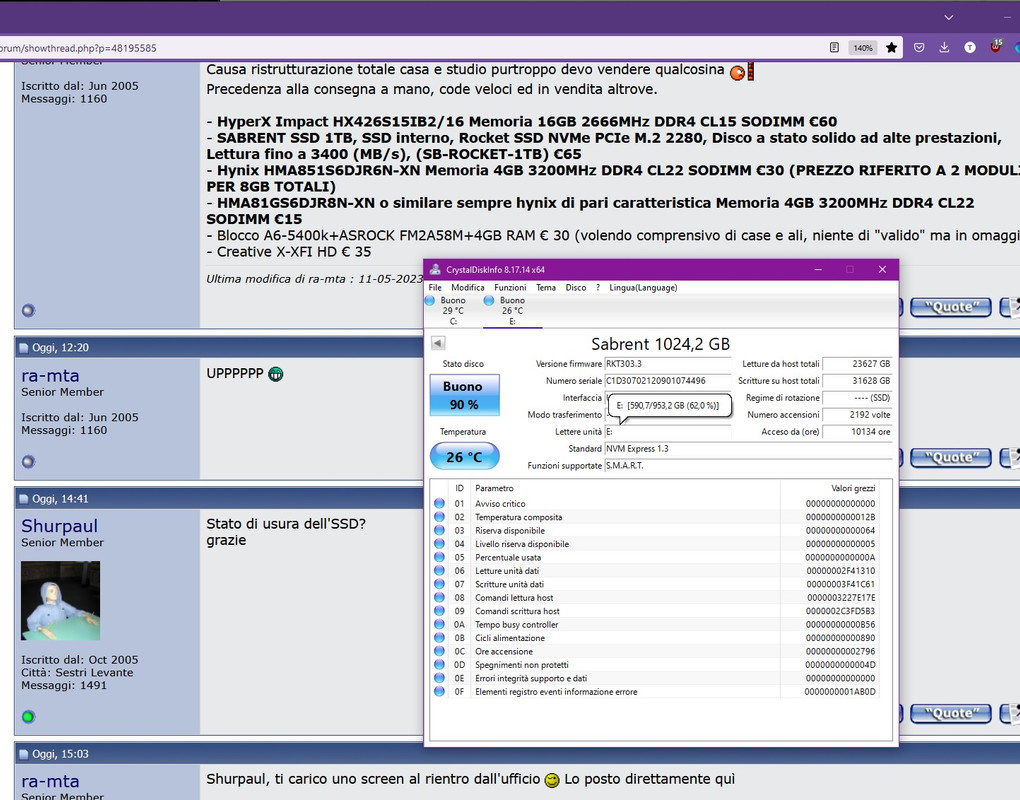Minimize the CrystalDiskInfo window
The image size is (1020, 800).
click(818, 269)
